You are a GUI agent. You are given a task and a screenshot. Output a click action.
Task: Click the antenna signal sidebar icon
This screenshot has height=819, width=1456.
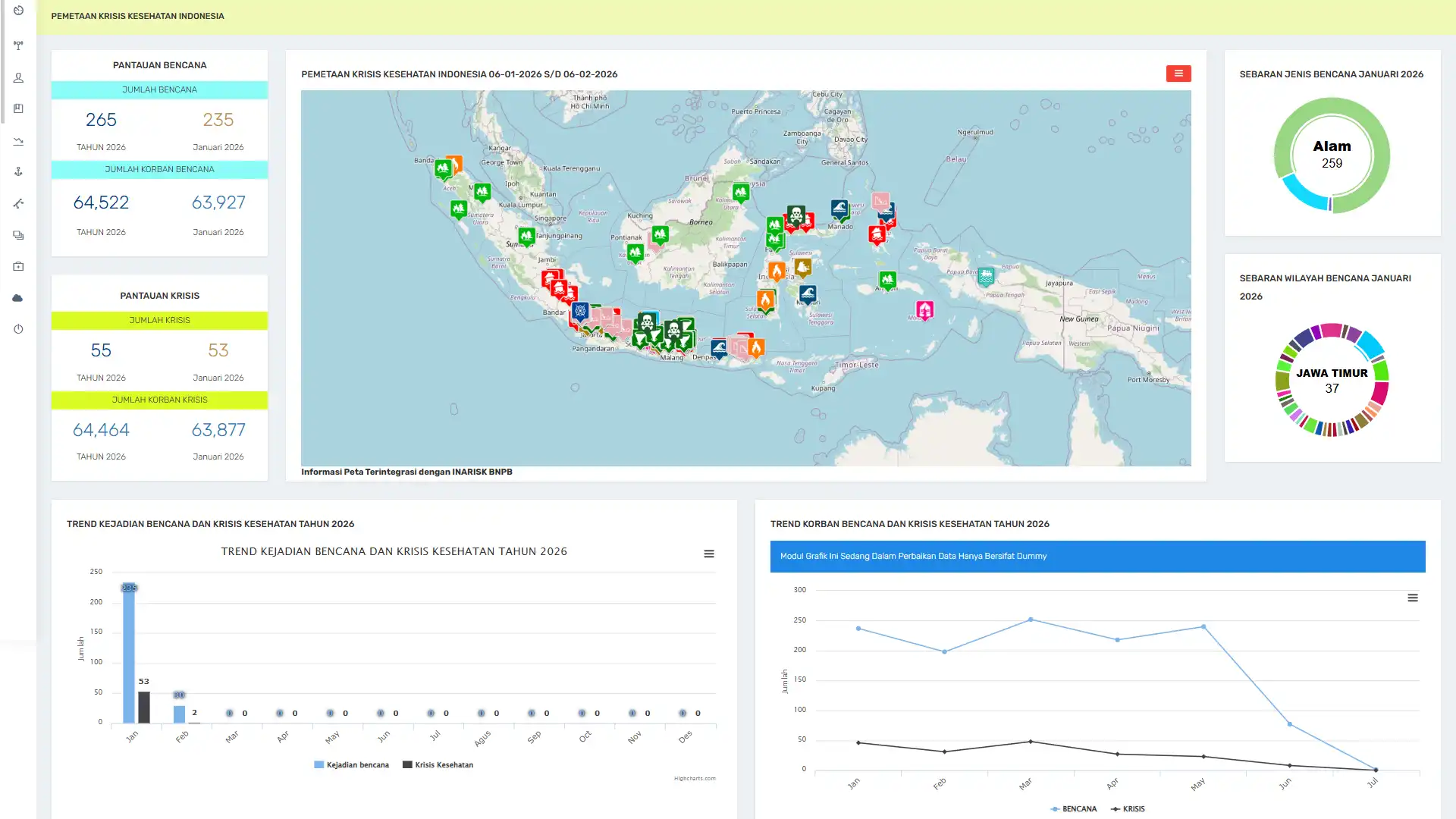pyautogui.click(x=18, y=45)
